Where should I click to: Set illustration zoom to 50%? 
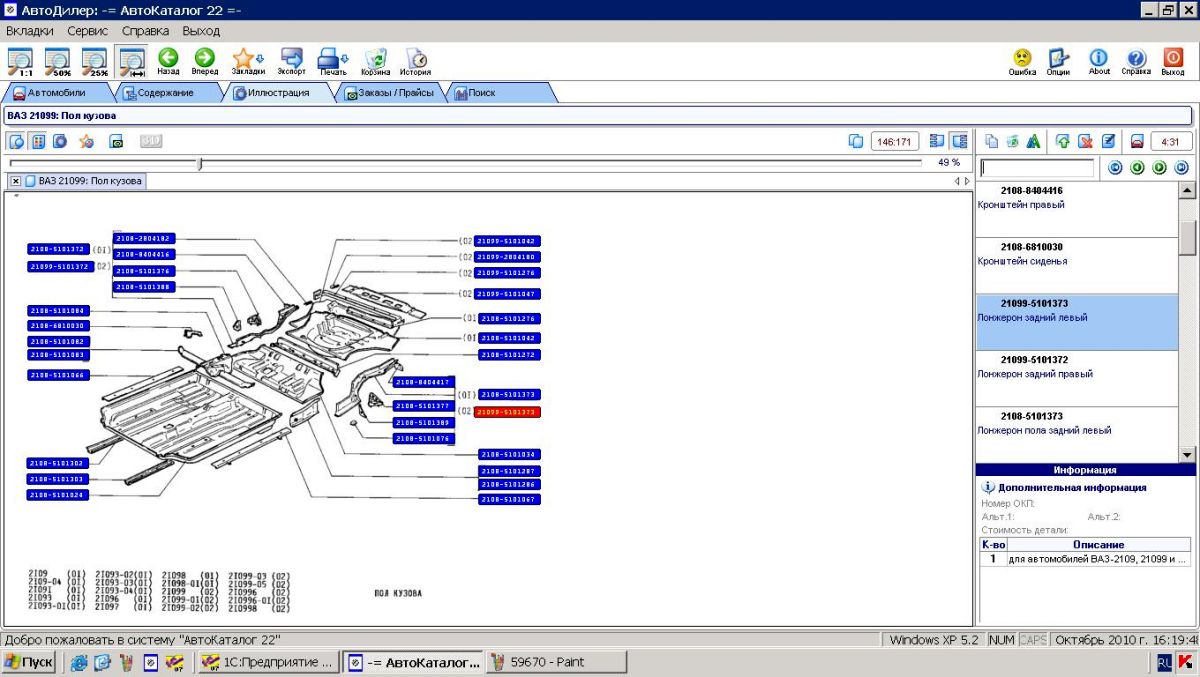[x=57, y=62]
